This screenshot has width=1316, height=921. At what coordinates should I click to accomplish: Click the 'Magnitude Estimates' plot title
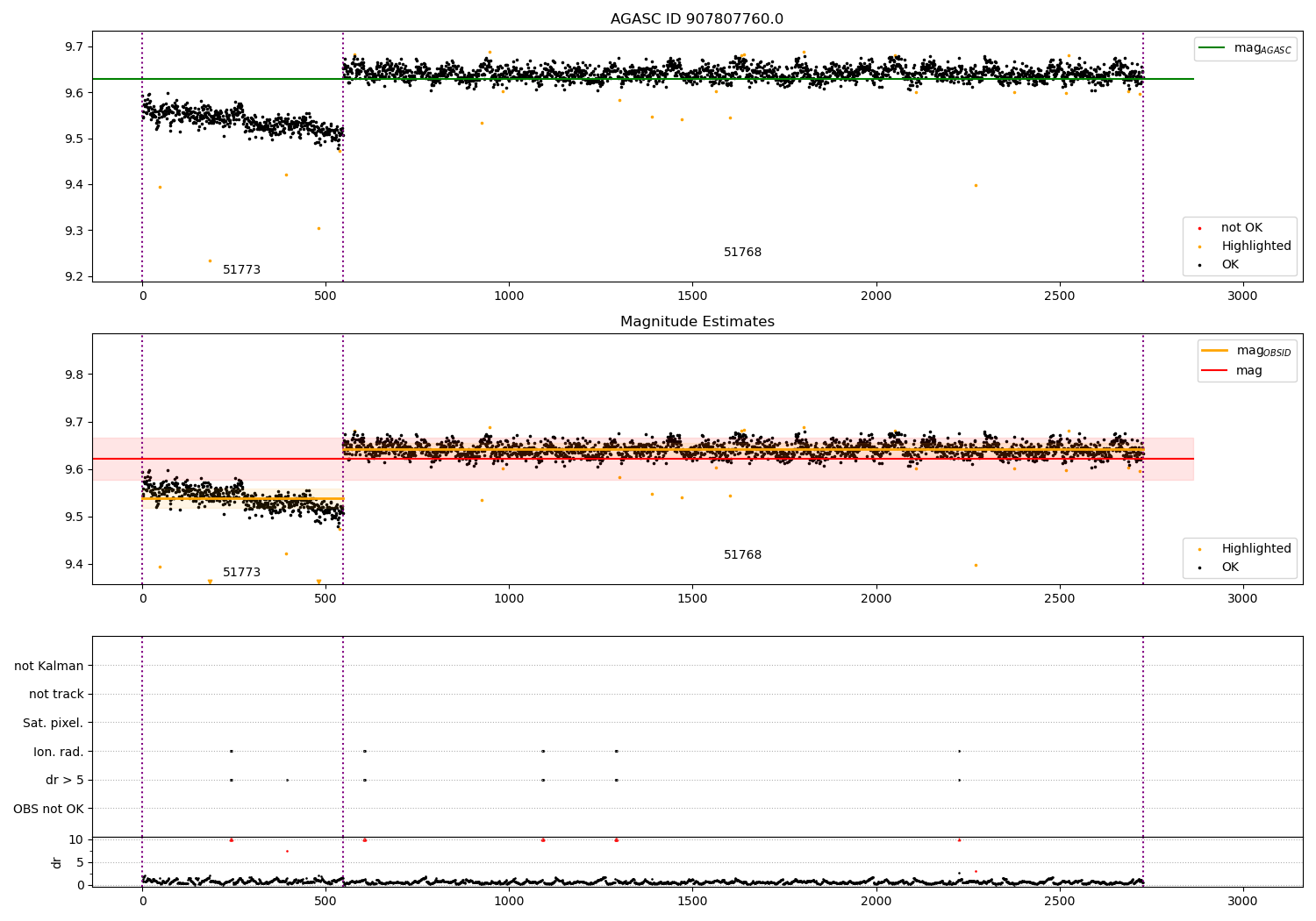click(697, 322)
